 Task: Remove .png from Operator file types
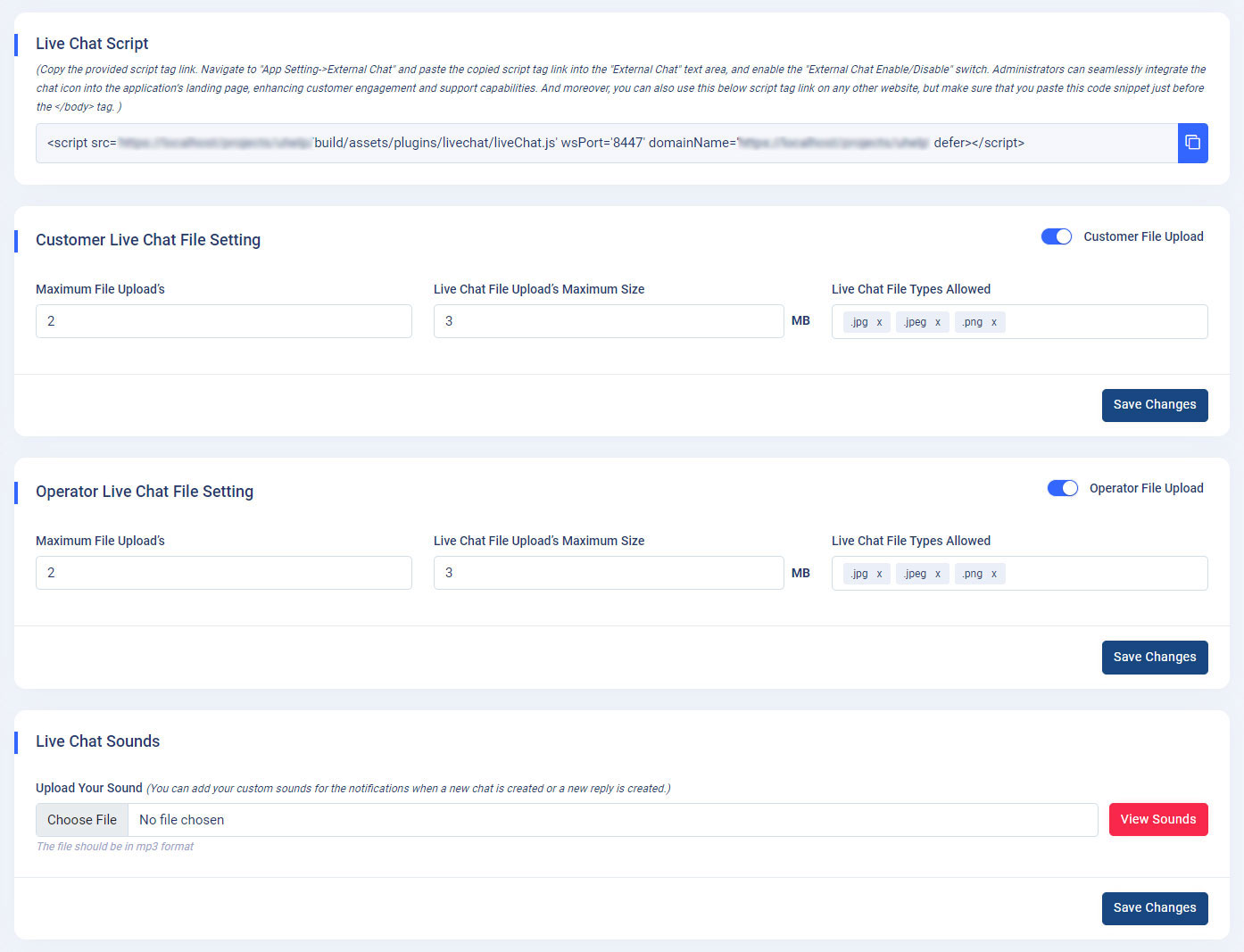(994, 574)
